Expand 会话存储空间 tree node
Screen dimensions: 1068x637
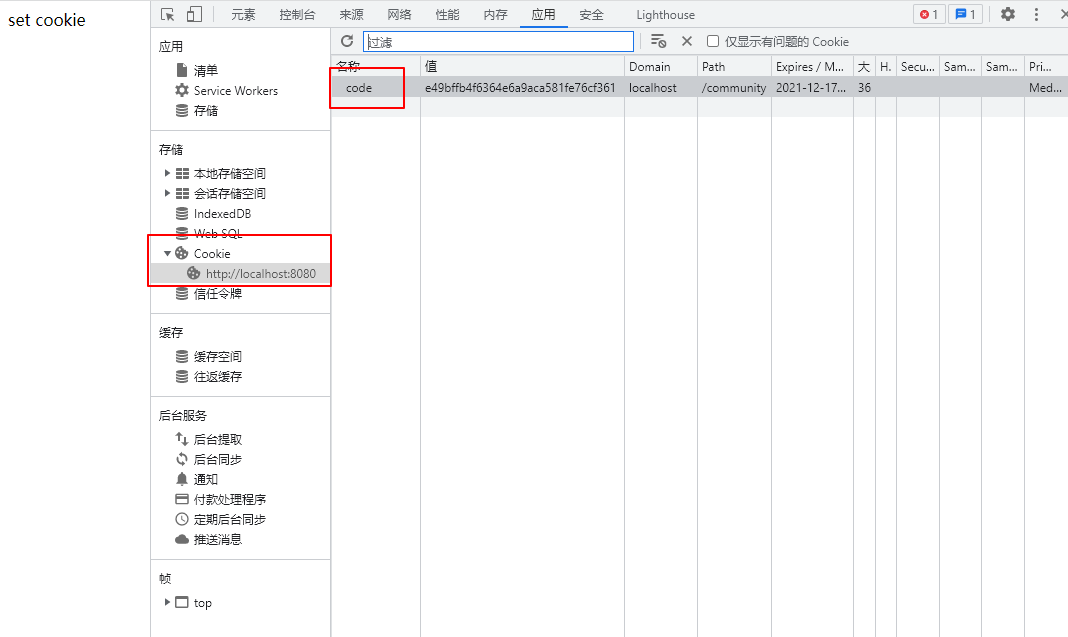pyautogui.click(x=167, y=193)
